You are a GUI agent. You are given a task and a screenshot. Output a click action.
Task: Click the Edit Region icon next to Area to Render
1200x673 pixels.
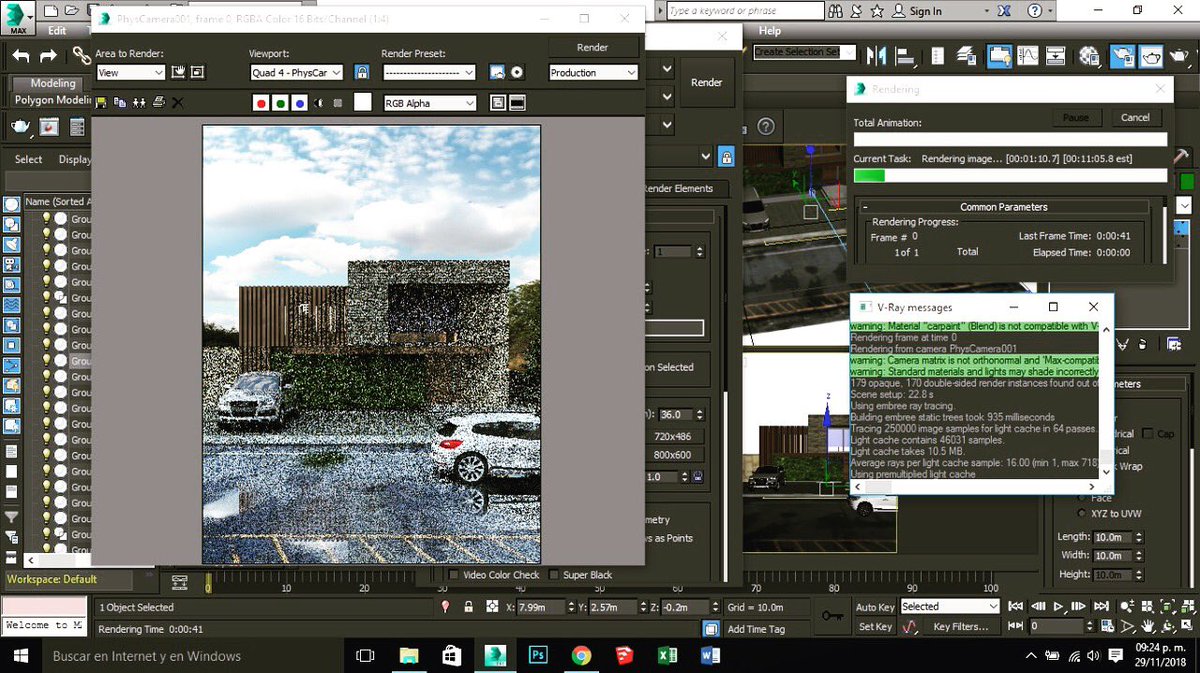(178, 72)
